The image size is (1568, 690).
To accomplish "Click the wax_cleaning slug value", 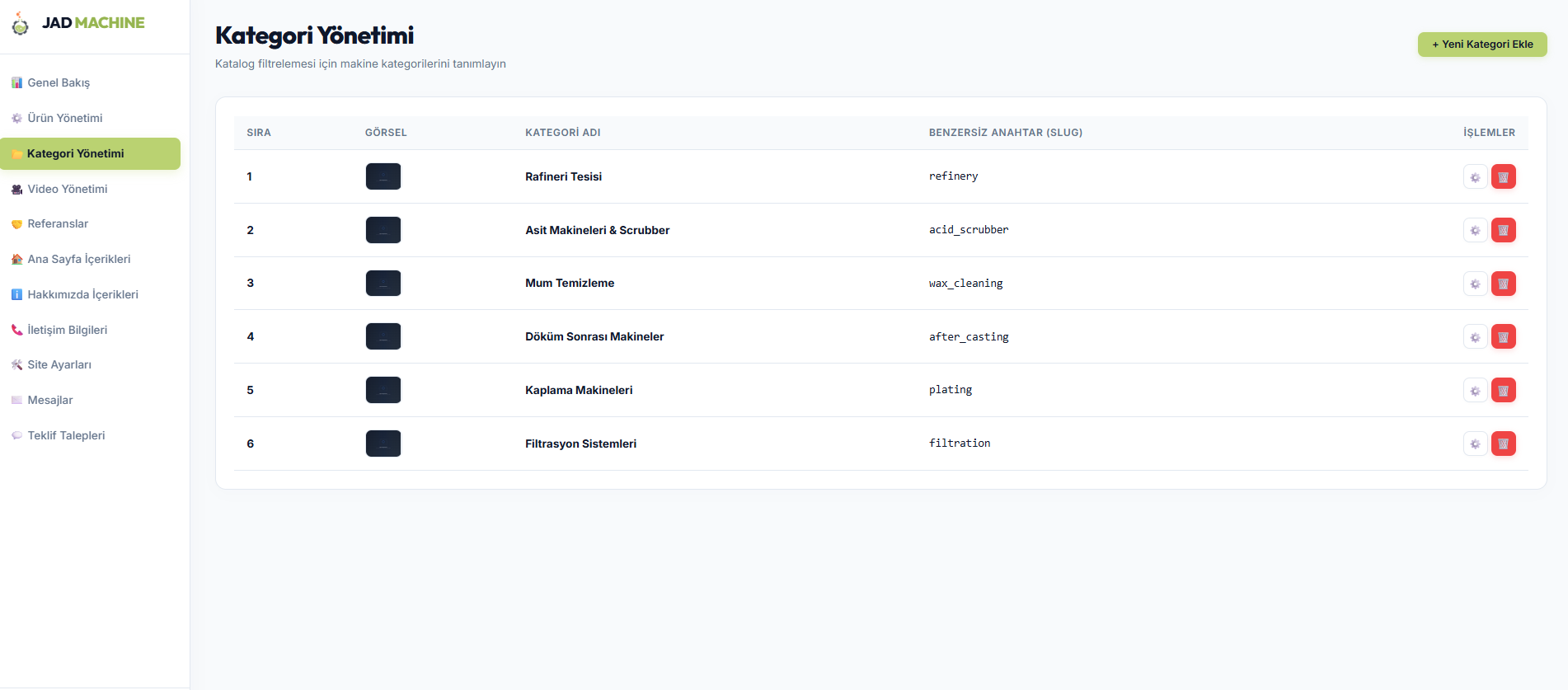I will pos(965,284).
